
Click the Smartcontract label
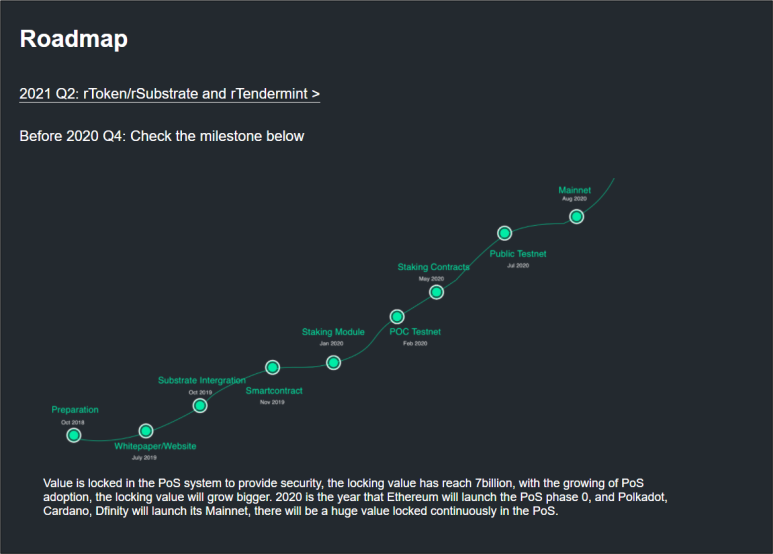coord(274,391)
